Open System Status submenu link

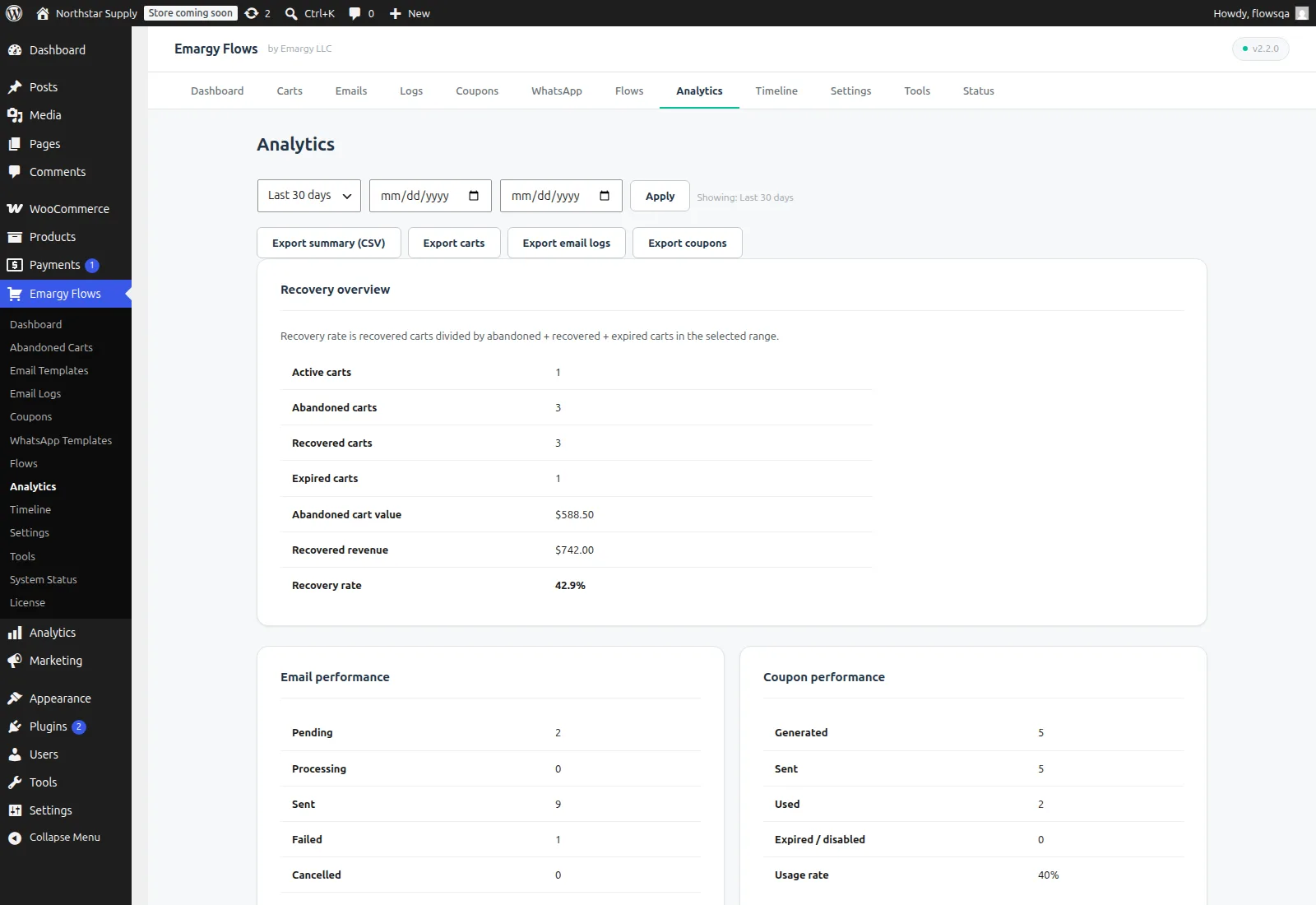tap(44, 580)
